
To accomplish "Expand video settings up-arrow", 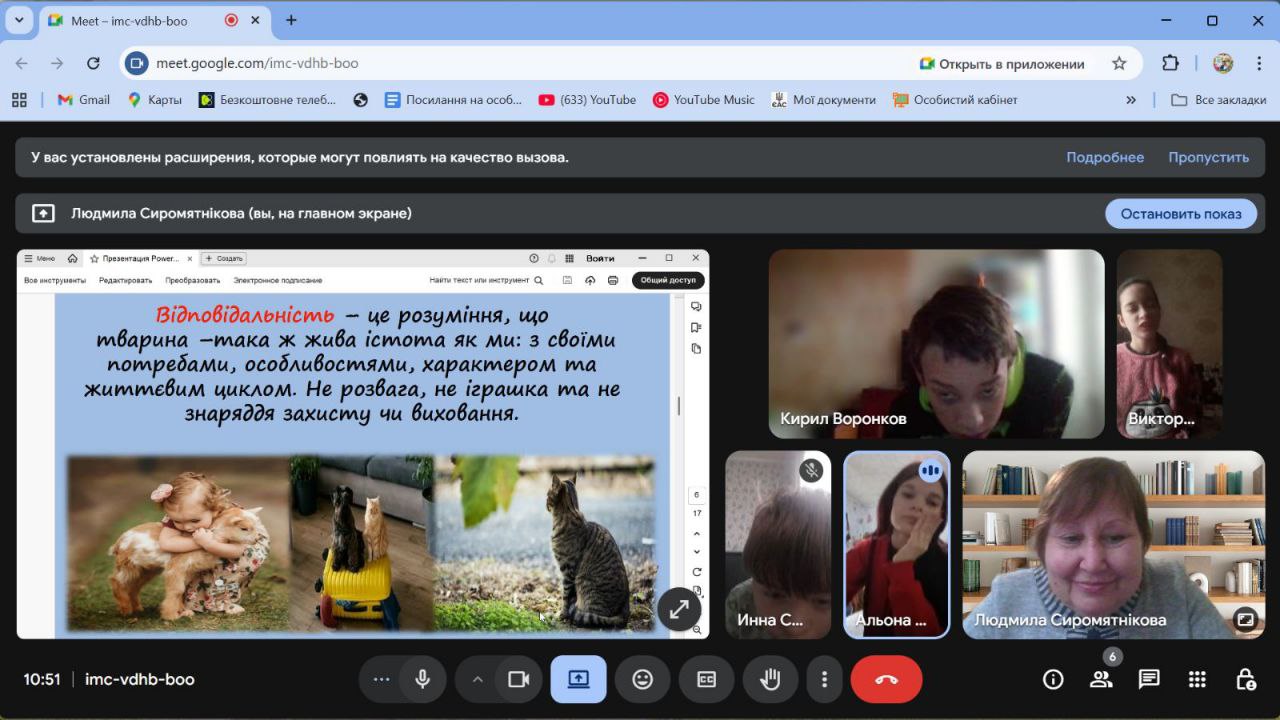I will pyautogui.click(x=477, y=679).
